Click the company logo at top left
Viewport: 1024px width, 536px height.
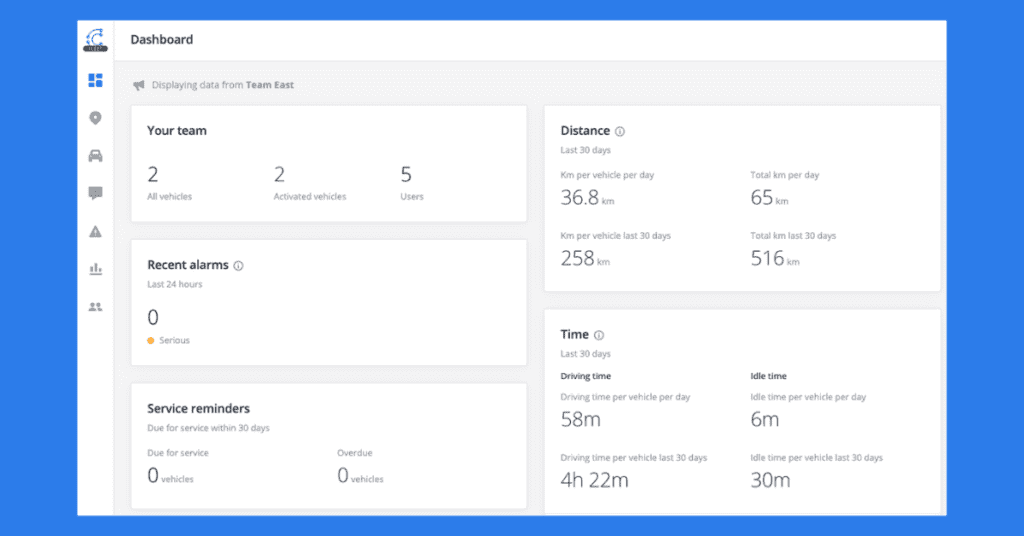coord(95,40)
